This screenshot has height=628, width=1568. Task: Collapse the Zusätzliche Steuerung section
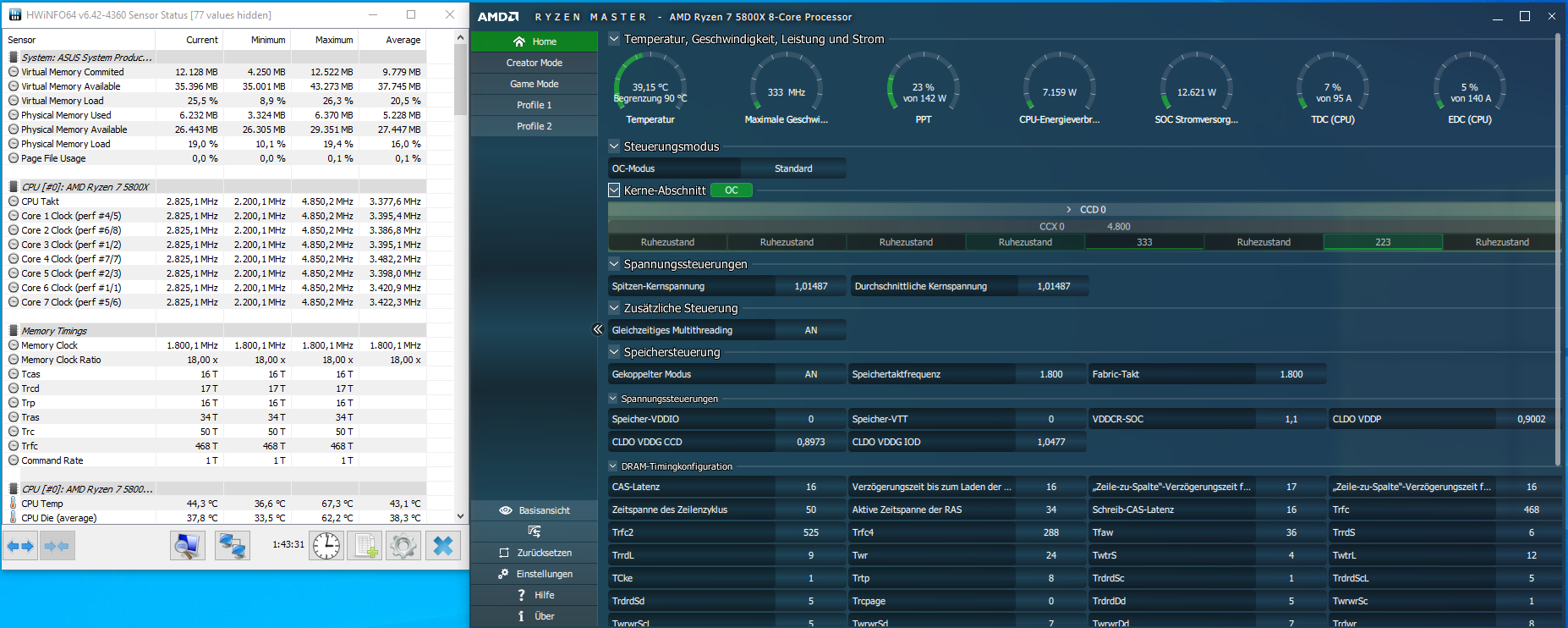[614, 308]
